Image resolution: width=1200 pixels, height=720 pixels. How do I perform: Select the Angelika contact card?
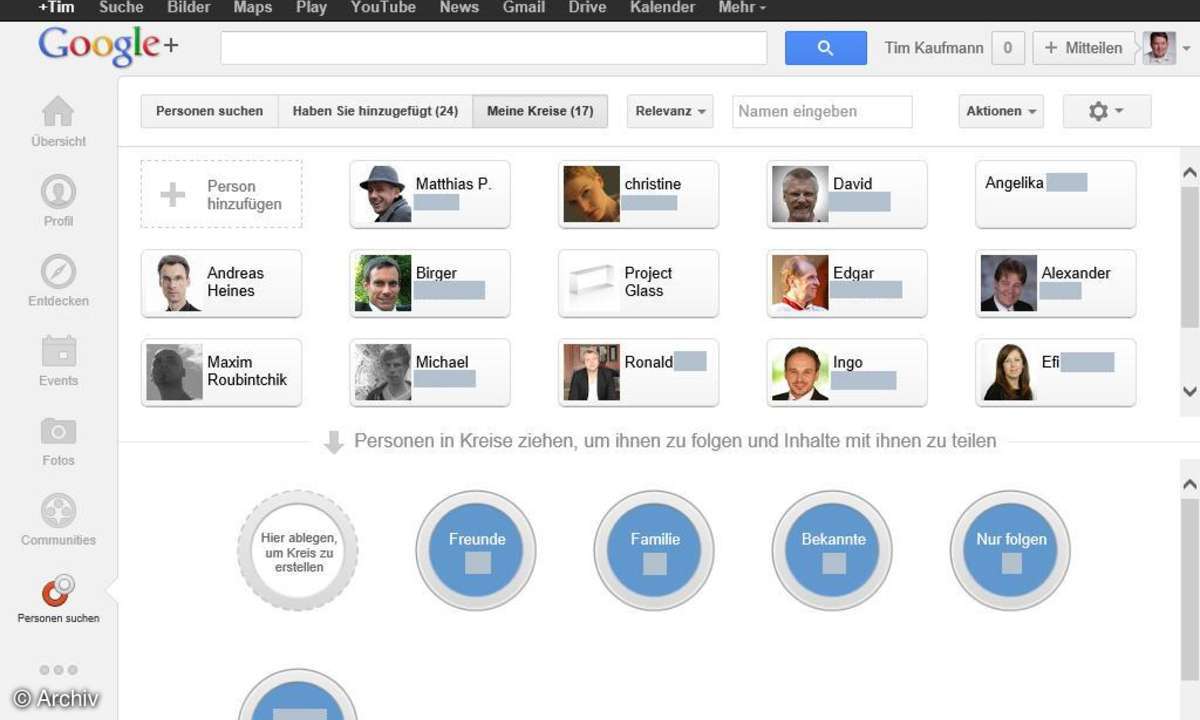coord(1056,194)
